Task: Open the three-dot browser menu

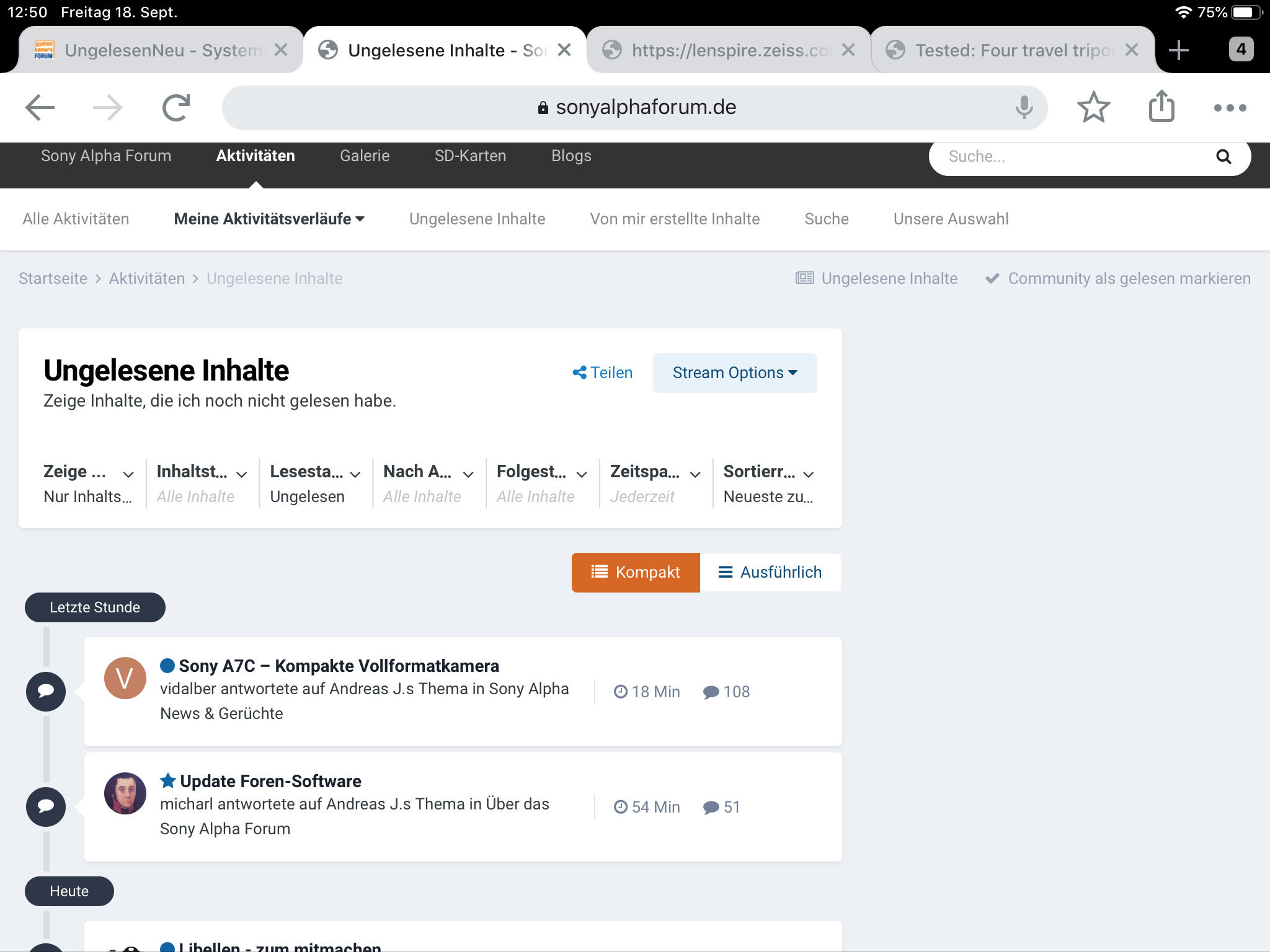Action: click(x=1230, y=108)
